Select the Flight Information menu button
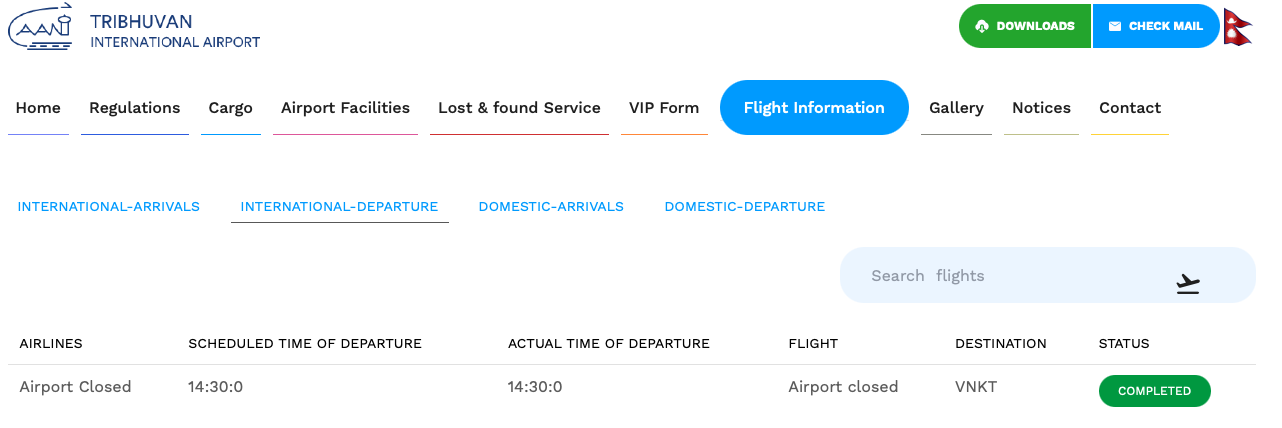Image resolution: width=1282 pixels, height=428 pixels. point(814,107)
